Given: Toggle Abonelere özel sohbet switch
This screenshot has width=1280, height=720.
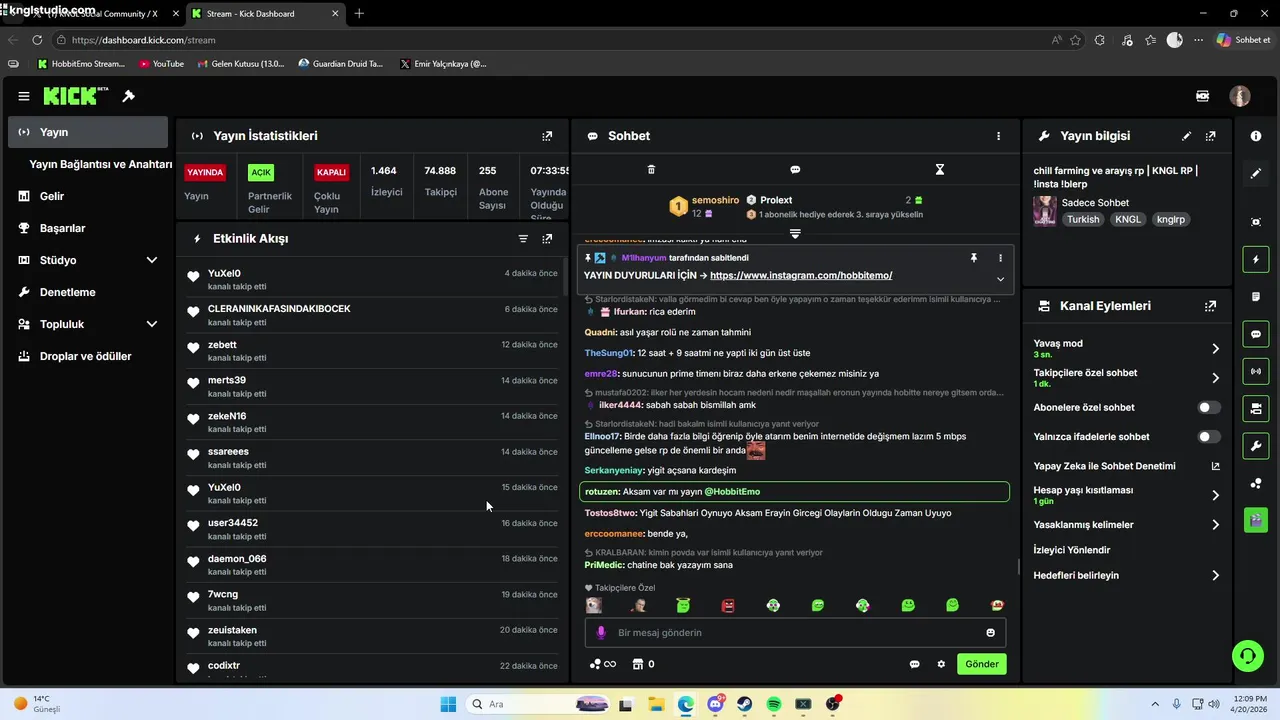Looking at the screenshot, I should (1209, 408).
